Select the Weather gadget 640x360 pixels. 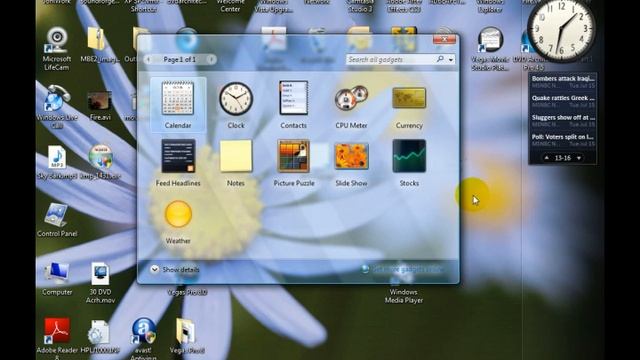point(178,222)
